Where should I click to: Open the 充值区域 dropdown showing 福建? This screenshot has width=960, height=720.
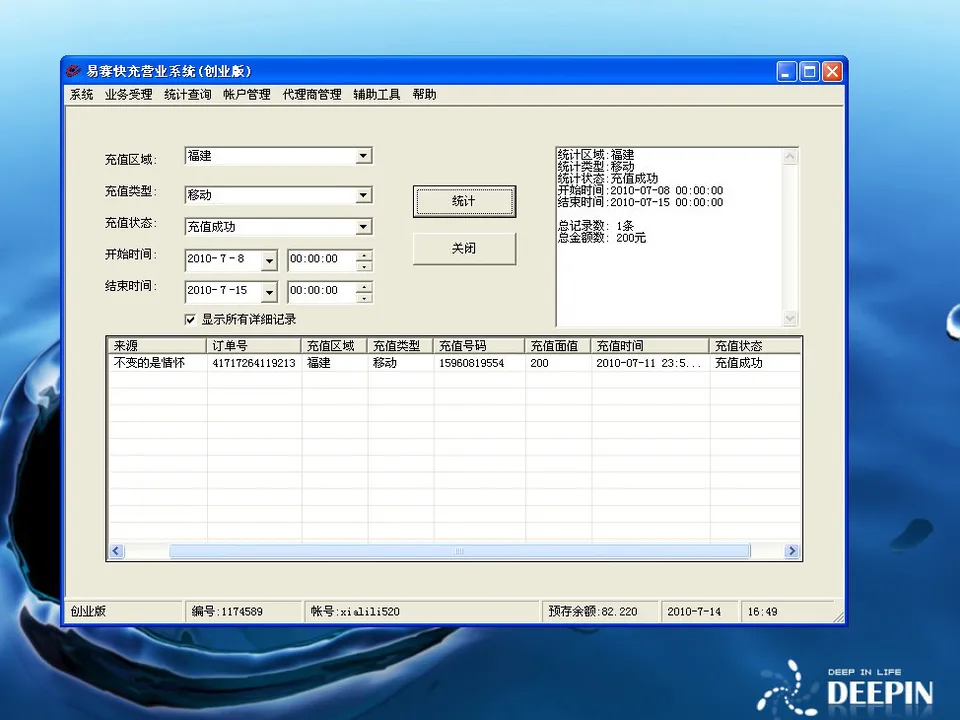click(363, 155)
